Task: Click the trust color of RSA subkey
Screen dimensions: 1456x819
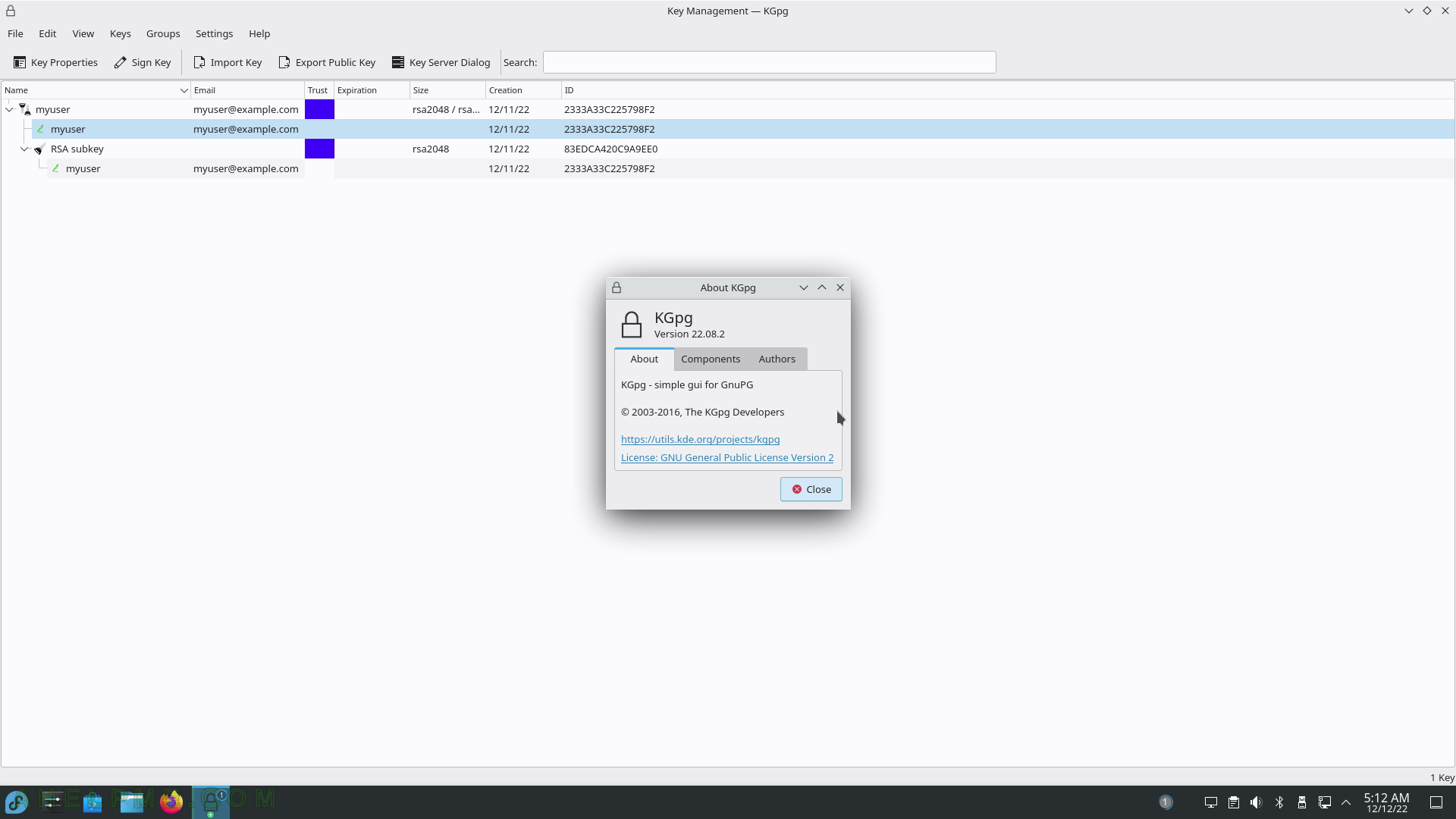Action: point(319,149)
